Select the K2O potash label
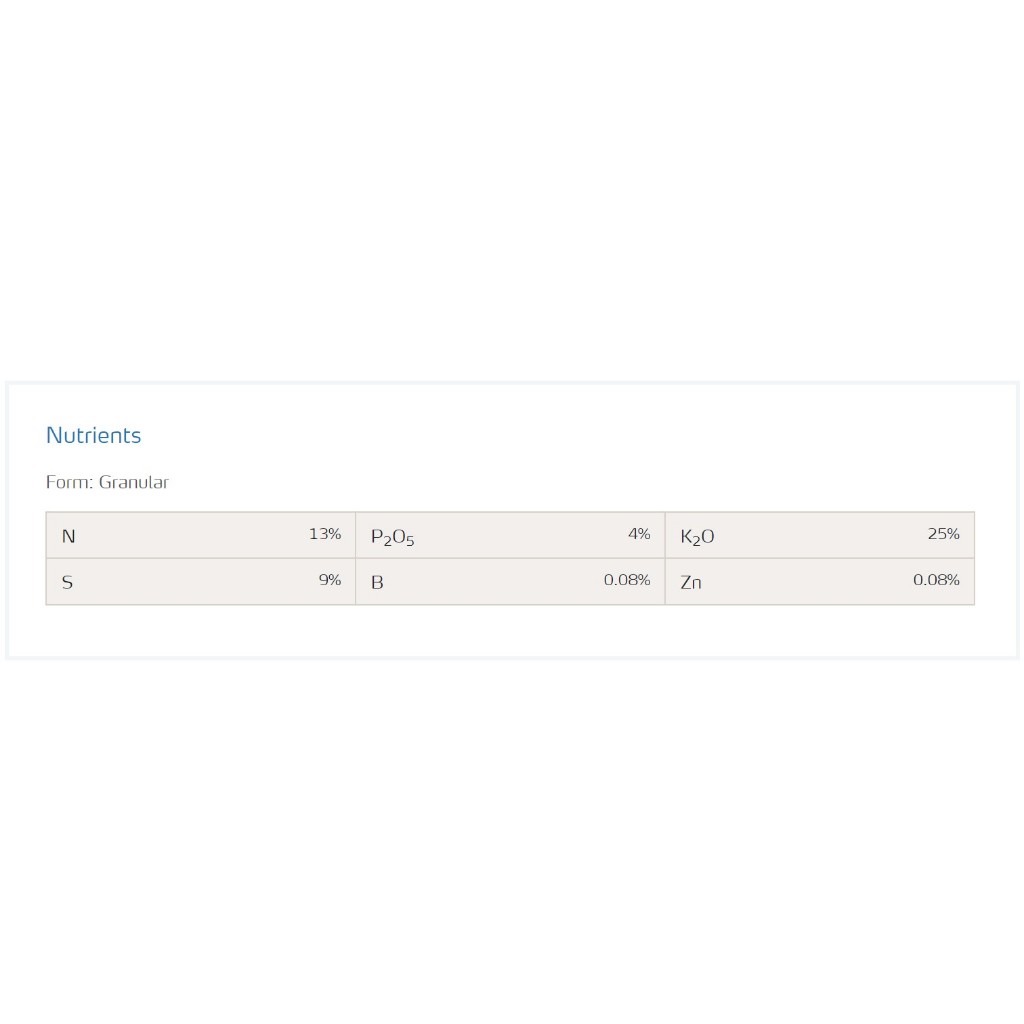Image resolution: width=1024 pixels, height=1024 pixels. pos(697,537)
